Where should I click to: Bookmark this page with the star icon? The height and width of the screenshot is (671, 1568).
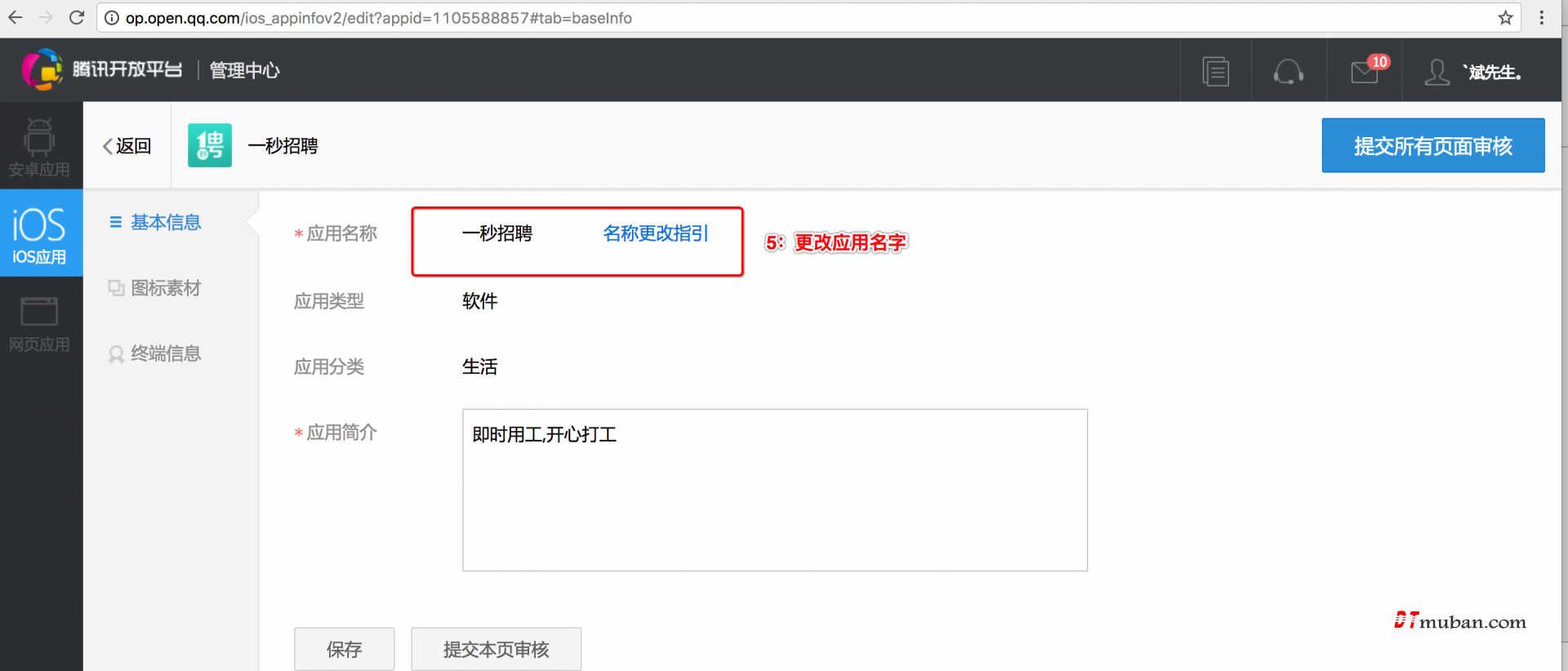click(x=1505, y=18)
